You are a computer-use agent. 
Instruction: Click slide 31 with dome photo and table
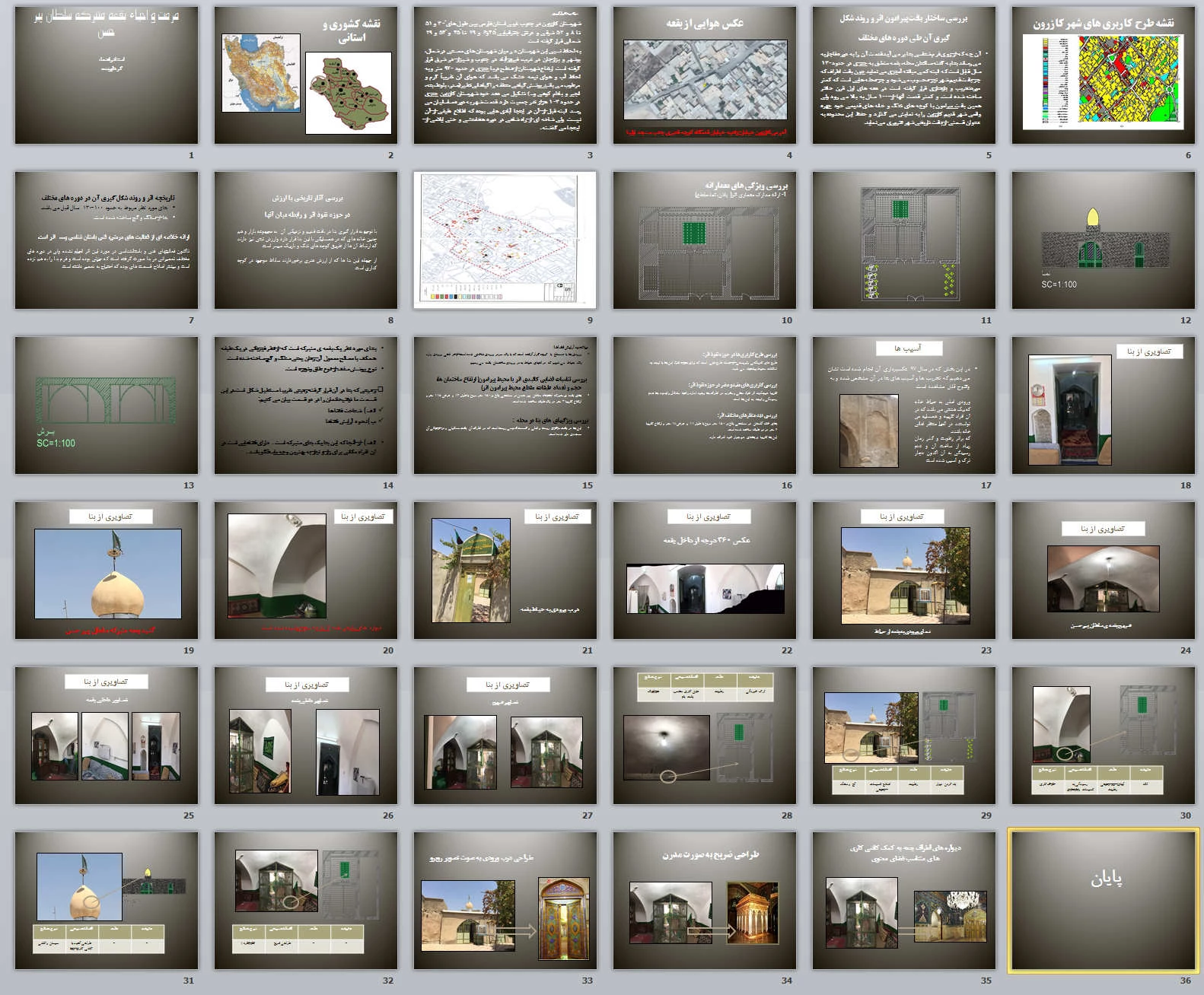[x=107, y=901]
